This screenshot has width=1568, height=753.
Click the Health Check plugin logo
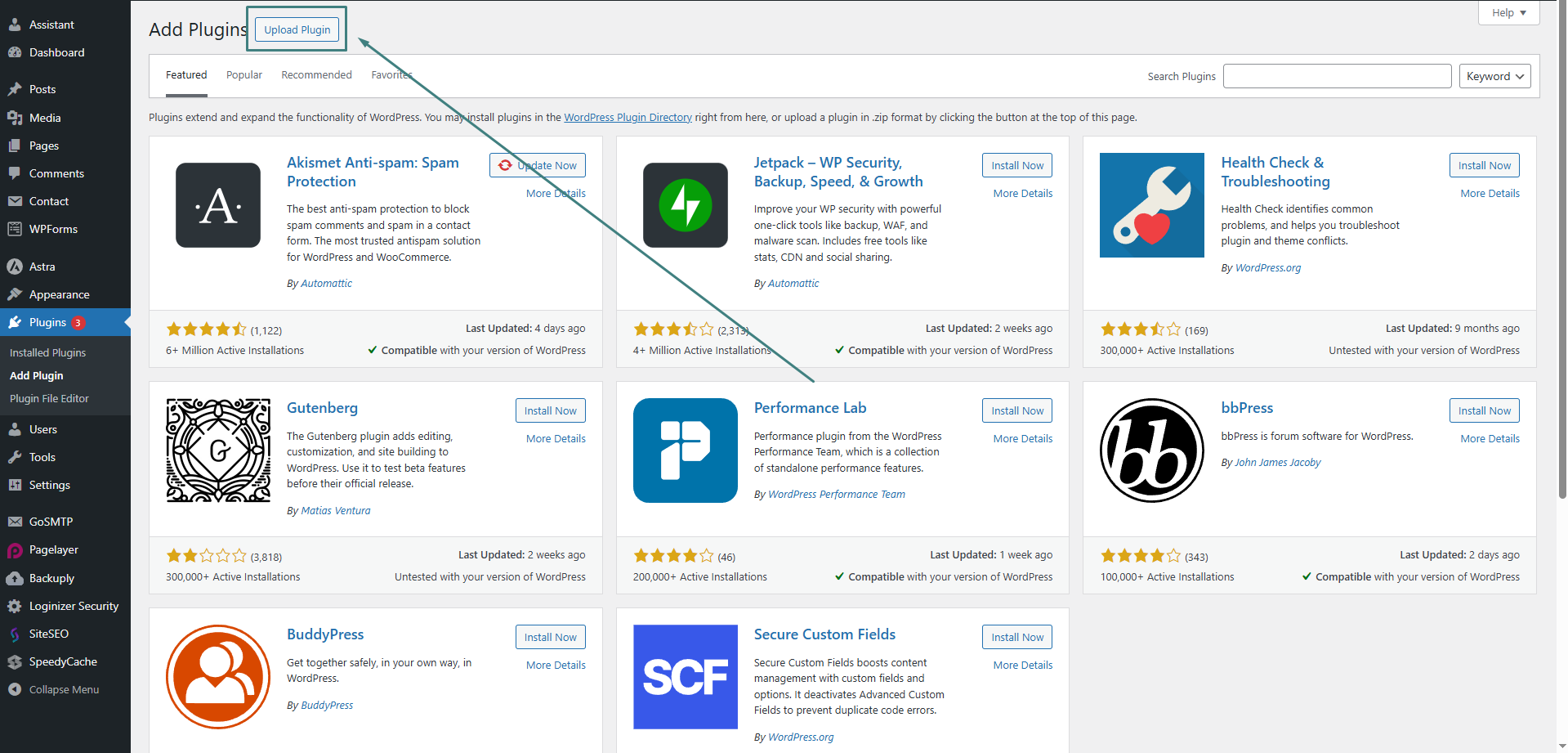click(x=1152, y=205)
